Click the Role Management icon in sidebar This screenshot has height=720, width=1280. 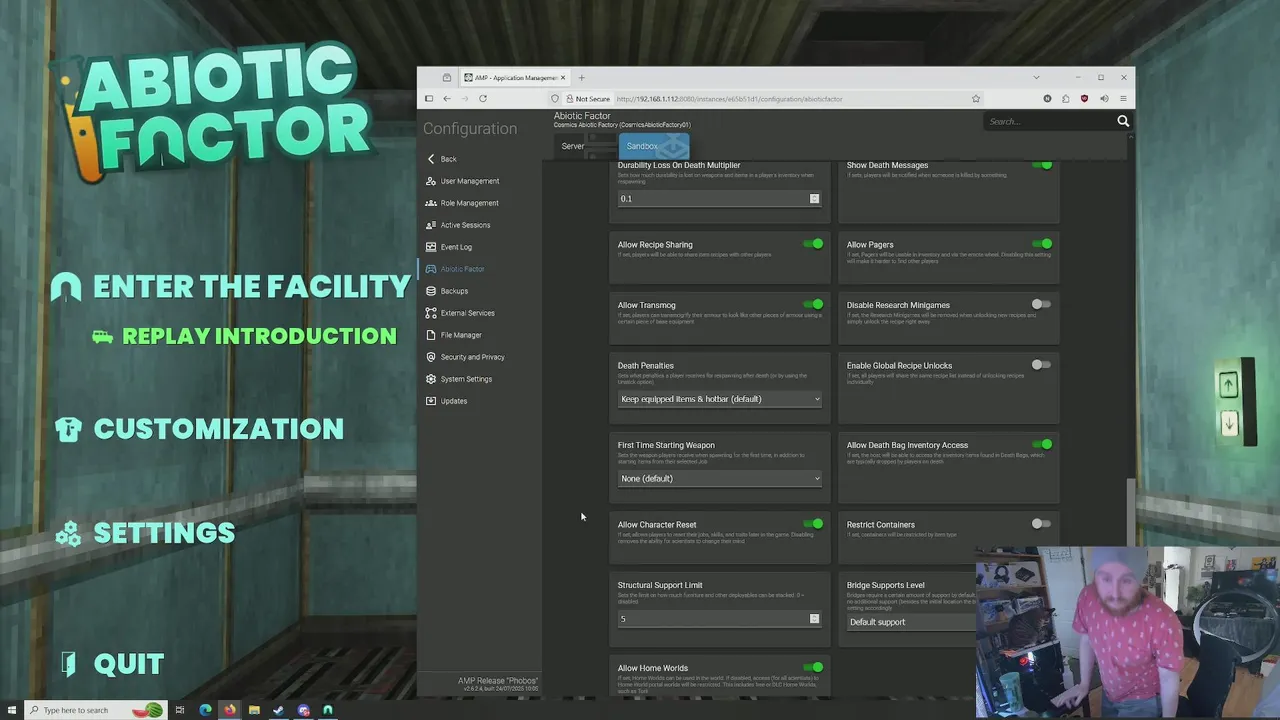[x=431, y=203]
